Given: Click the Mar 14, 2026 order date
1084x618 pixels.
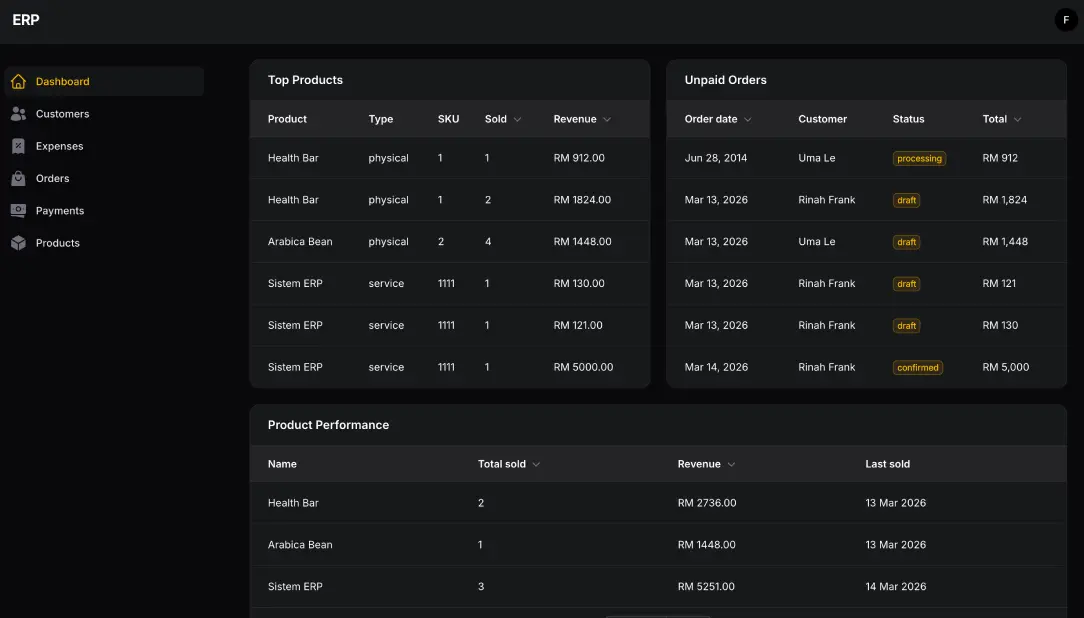Looking at the screenshot, I should tap(716, 367).
